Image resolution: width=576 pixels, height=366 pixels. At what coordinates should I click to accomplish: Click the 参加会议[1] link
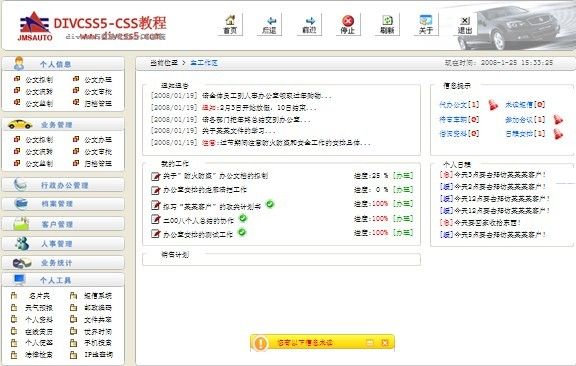525,119
